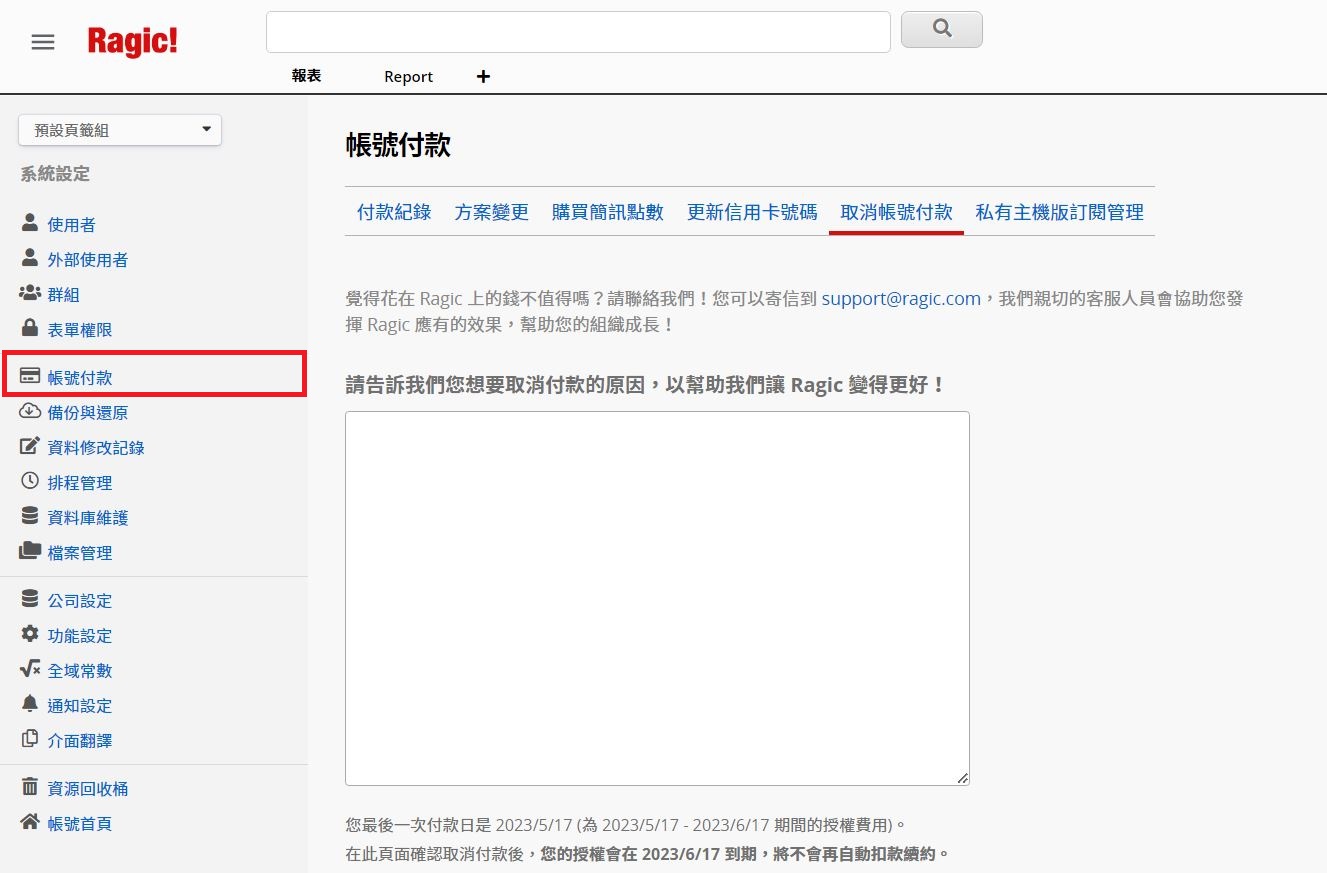The height and width of the screenshot is (873, 1327).
Task: Click the 系統設定 section label
Action: tap(55, 174)
